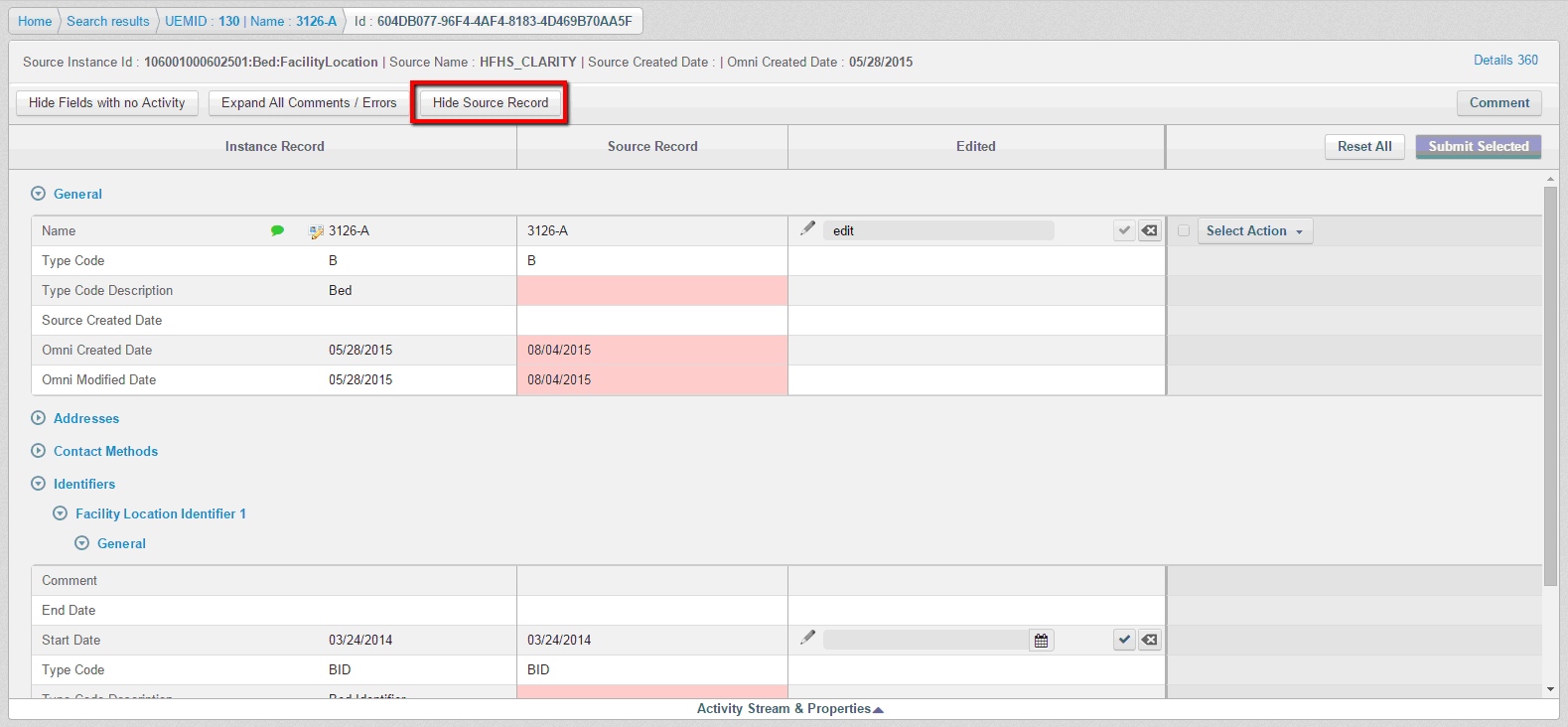Expand the Addresses section
The height and width of the screenshot is (727, 1568).
click(x=39, y=418)
